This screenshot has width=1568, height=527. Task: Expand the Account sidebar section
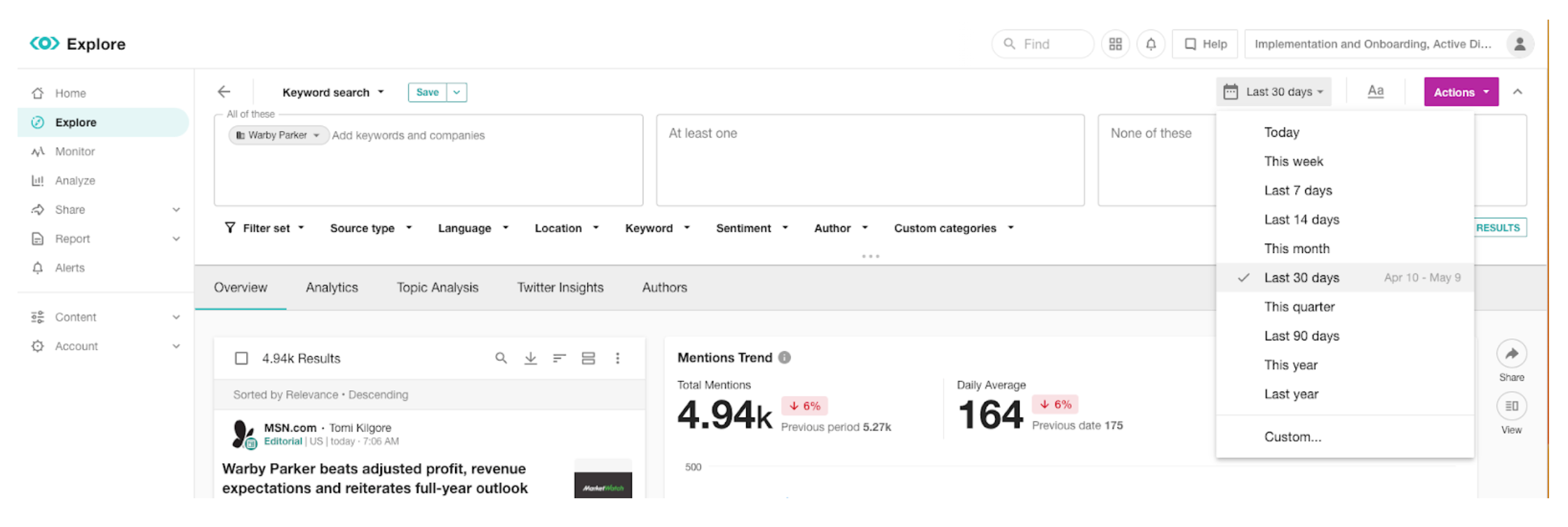coord(176,346)
